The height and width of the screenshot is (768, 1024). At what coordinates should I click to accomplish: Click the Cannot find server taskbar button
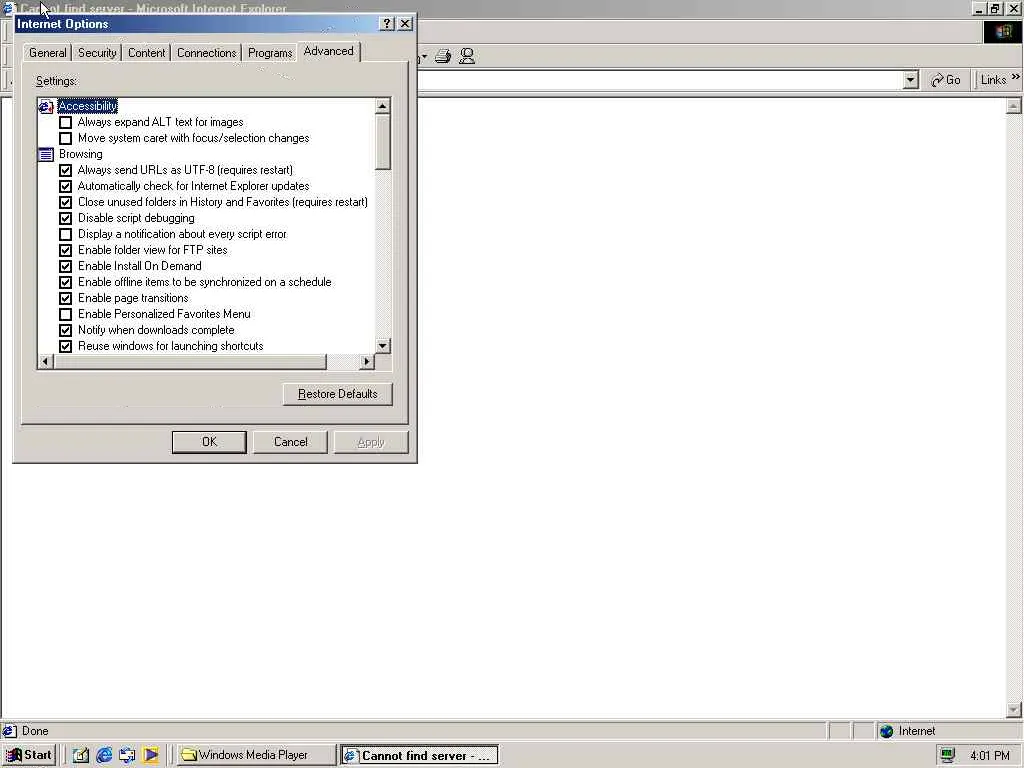[x=419, y=756]
